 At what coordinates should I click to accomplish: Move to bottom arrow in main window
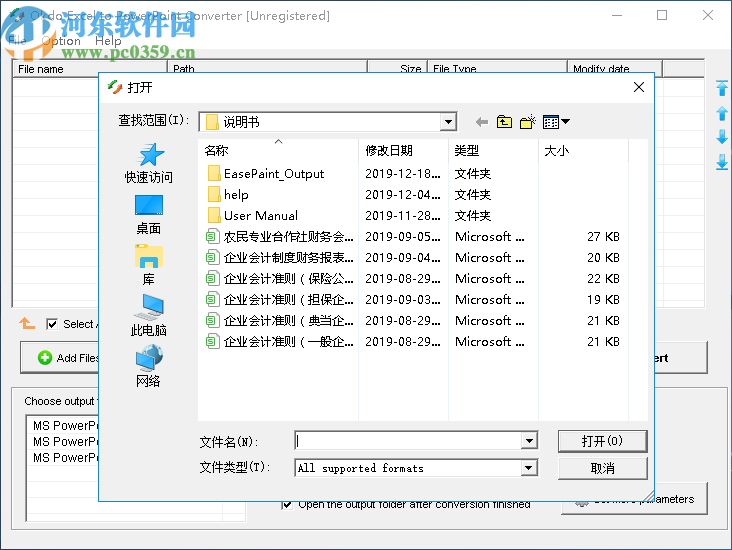click(722, 162)
